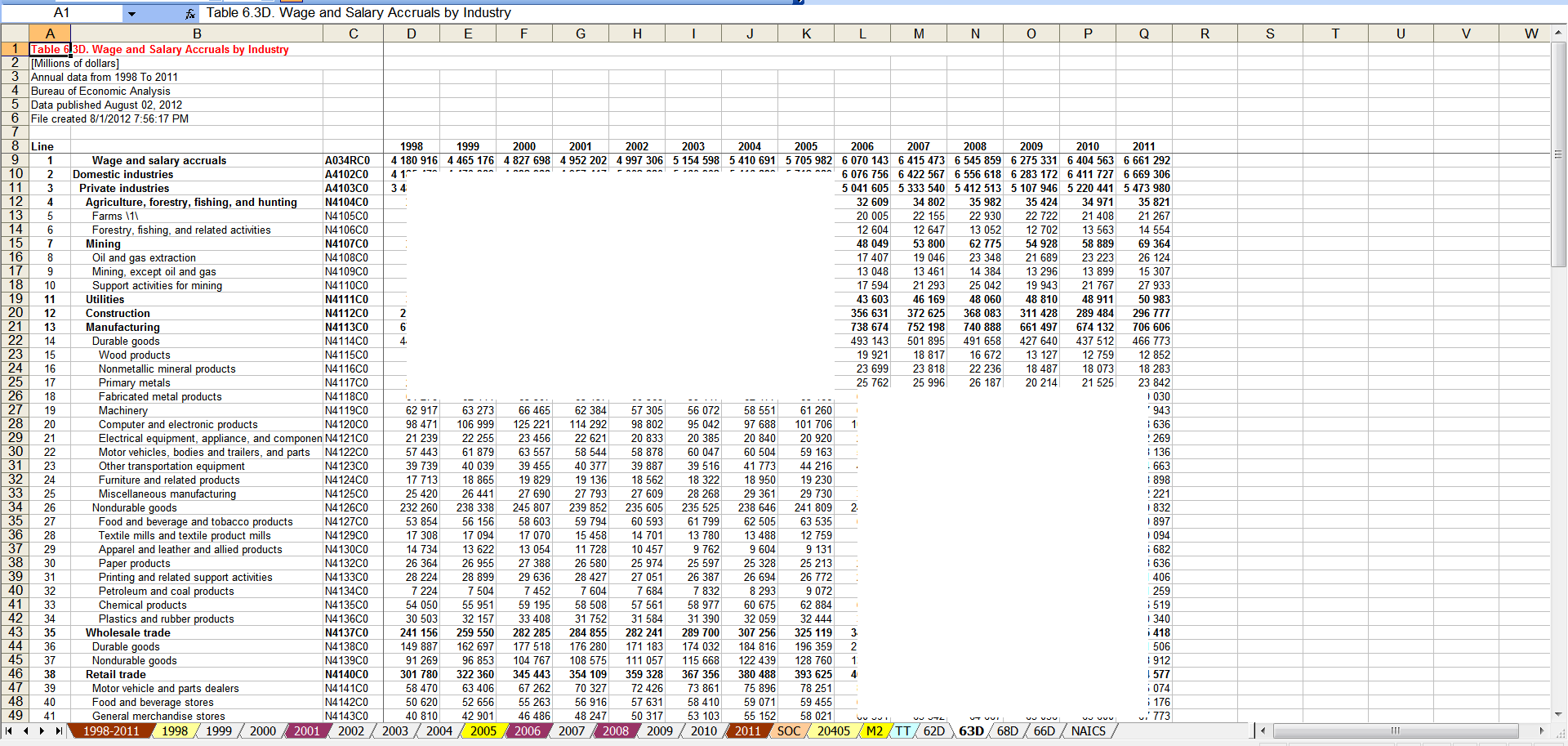Screen dimensions: 1568x746
Task: Switch to the 1998-2011 sheet tab
Action: (111, 731)
